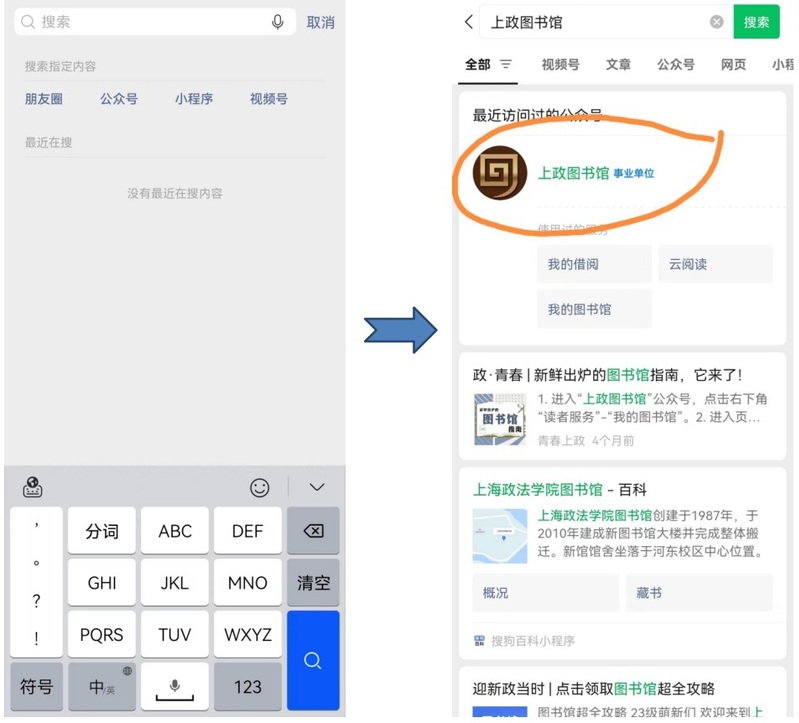Image resolution: width=799 pixels, height=723 pixels.
Task: Open the 云阅读 service
Action: click(x=715, y=264)
